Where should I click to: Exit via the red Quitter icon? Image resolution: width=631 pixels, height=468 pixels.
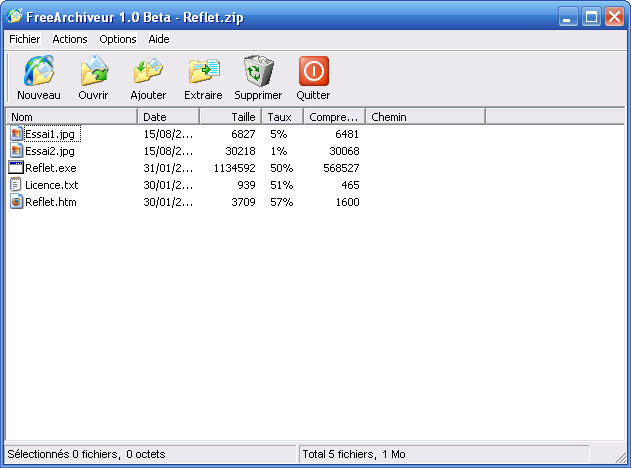[x=313, y=71]
